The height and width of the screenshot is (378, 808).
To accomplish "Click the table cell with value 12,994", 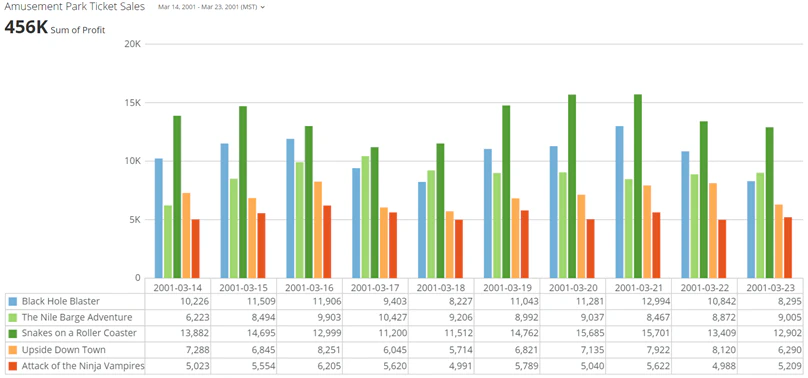I will (x=639, y=301).
